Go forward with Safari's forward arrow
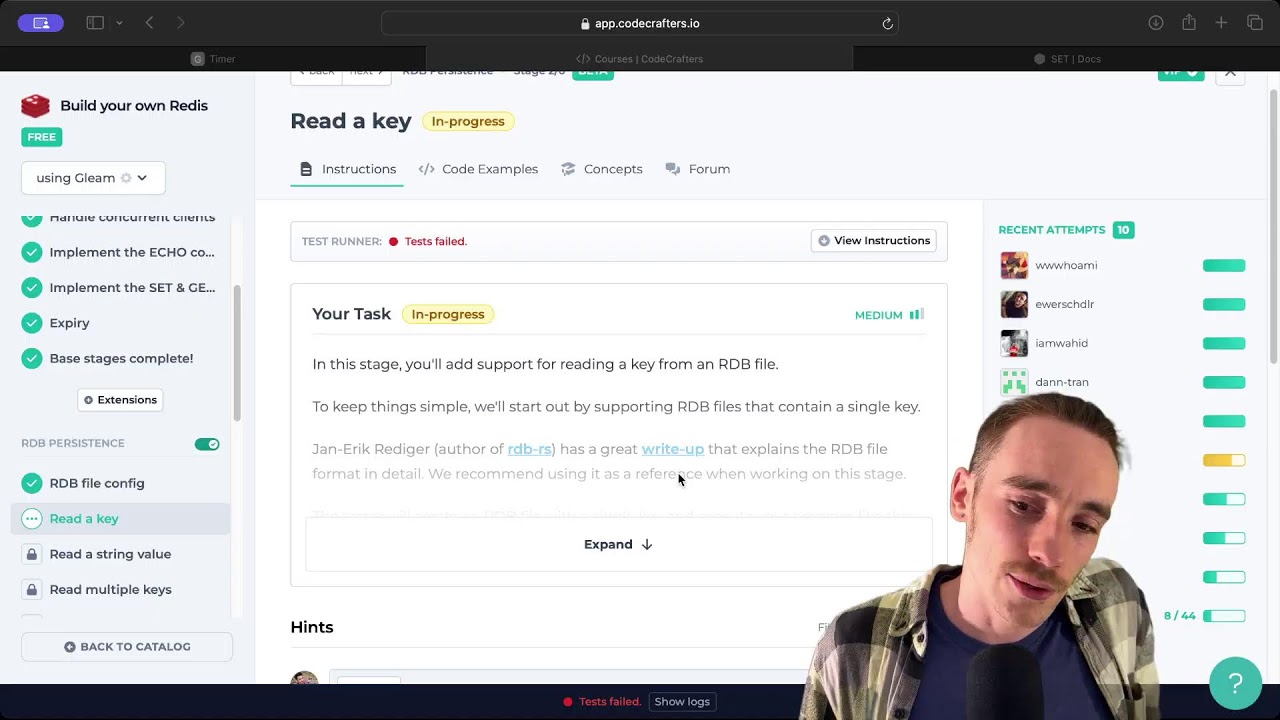The width and height of the screenshot is (1280, 720). coord(181,23)
